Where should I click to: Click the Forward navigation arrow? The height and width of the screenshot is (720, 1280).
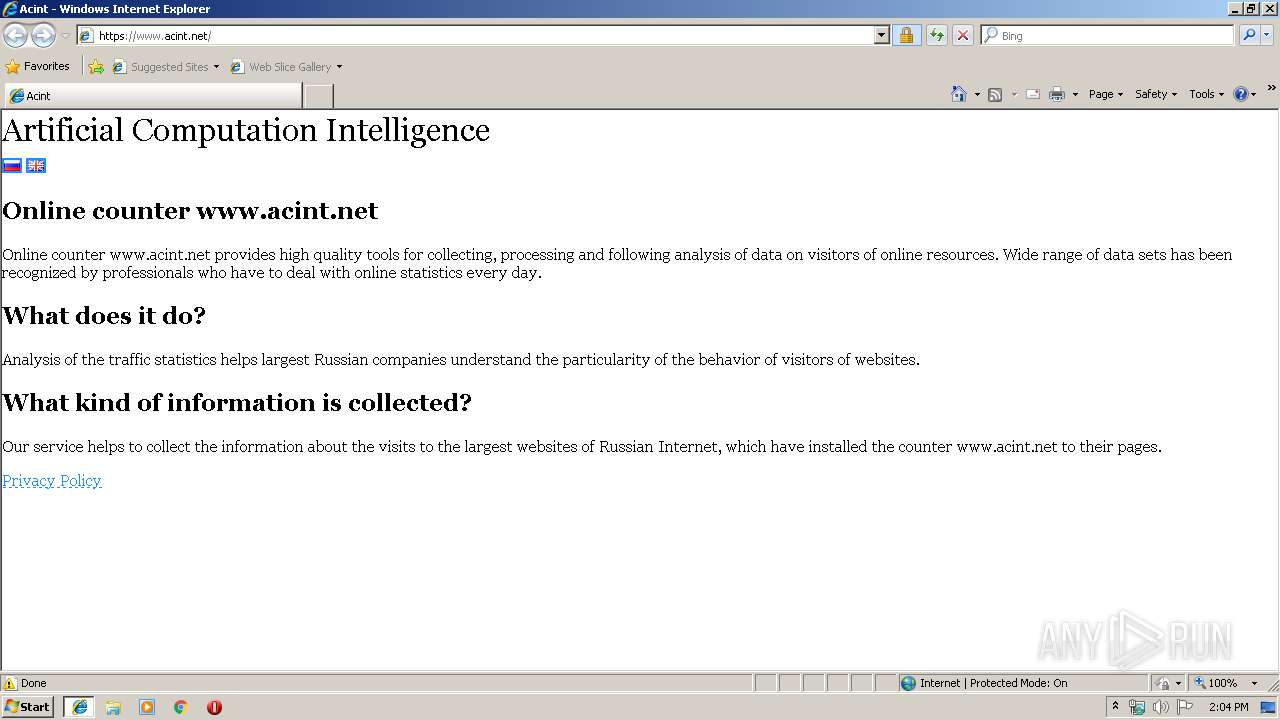tap(43, 35)
